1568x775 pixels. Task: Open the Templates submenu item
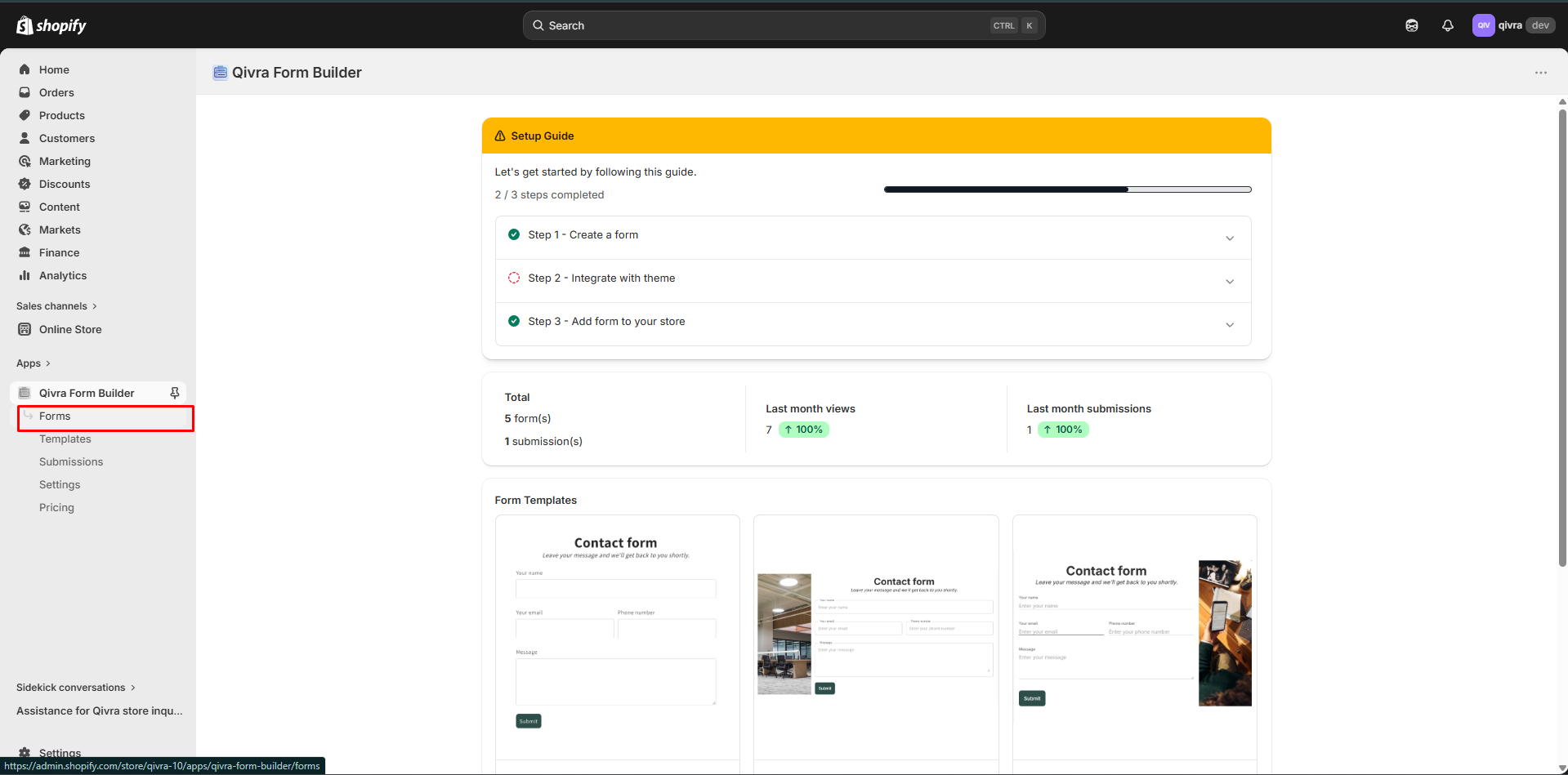(x=65, y=439)
